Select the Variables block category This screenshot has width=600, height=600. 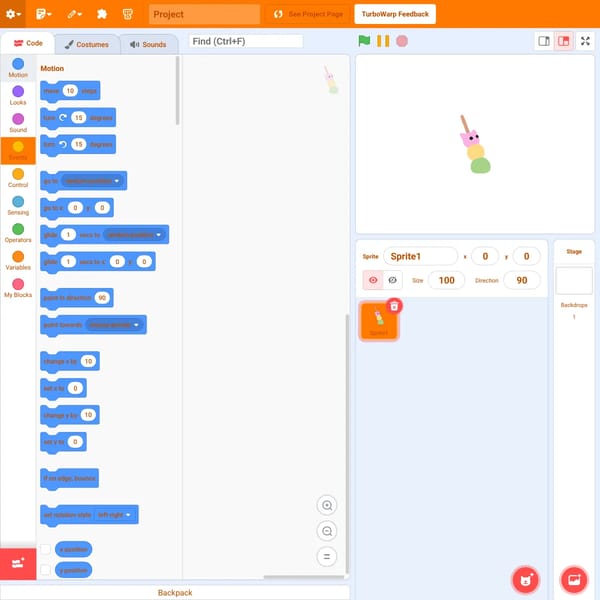[18, 261]
